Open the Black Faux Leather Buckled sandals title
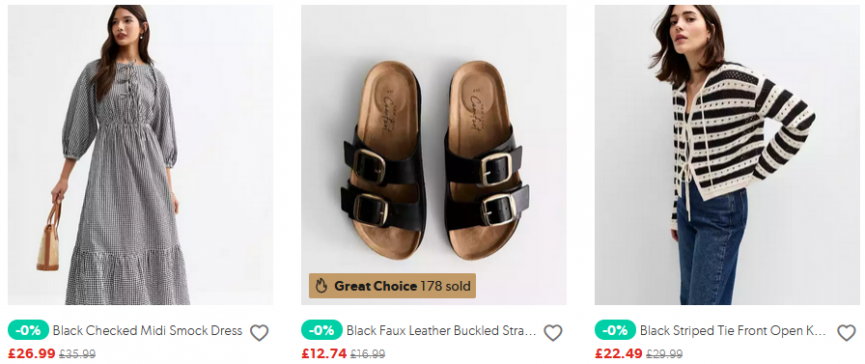Screen dimensions: 865x364 [x=441, y=331]
